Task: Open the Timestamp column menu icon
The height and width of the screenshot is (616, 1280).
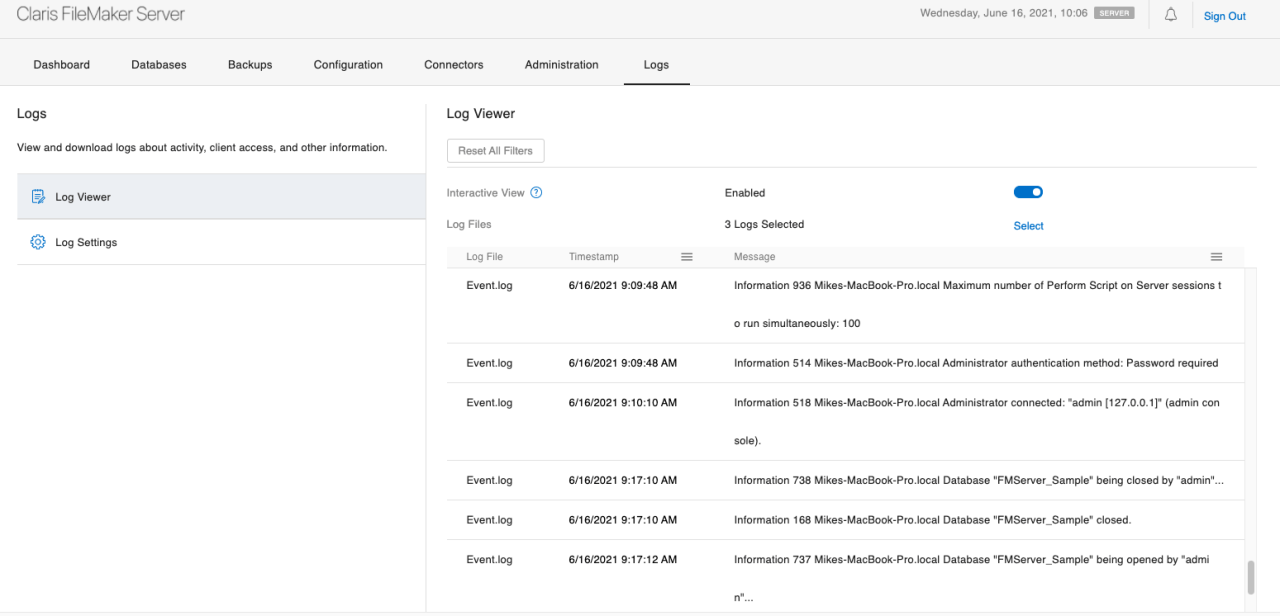Action: [x=687, y=257]
